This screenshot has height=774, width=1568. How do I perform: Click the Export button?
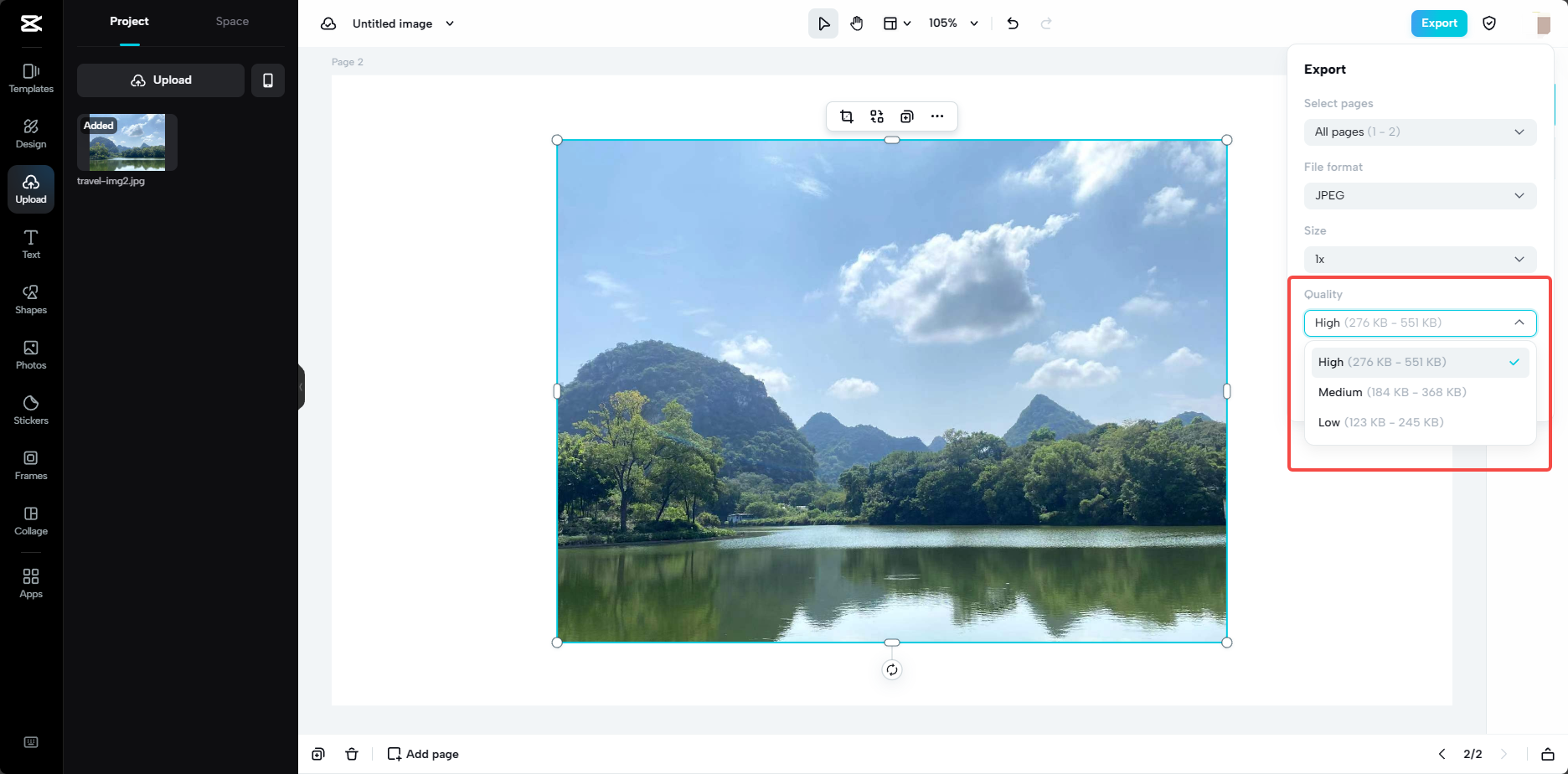(x=1439, y=23)
